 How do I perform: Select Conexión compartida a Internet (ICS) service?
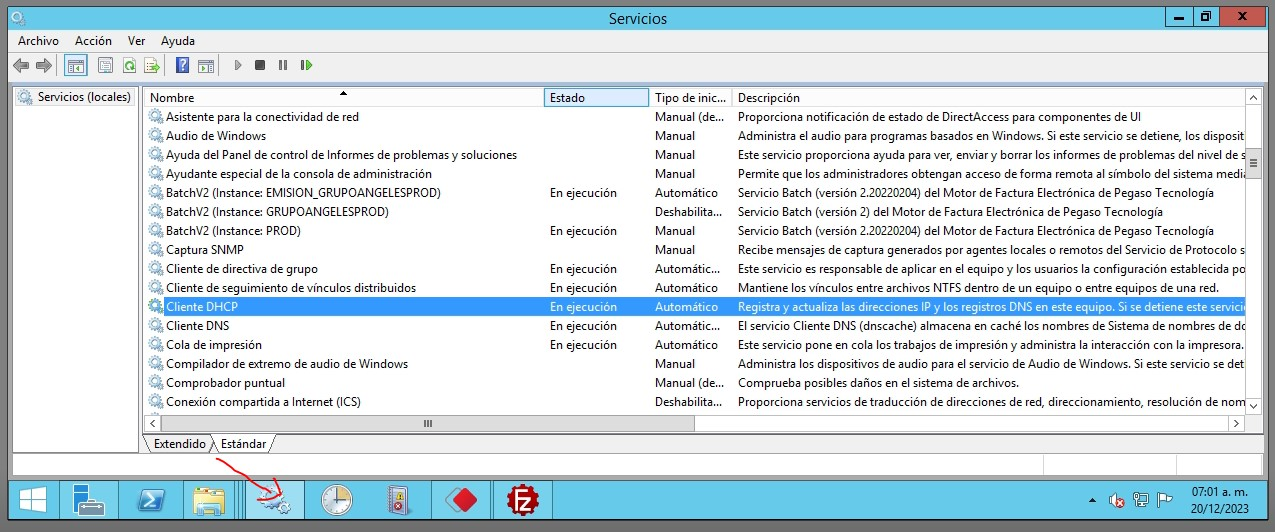tap(263, 402)
